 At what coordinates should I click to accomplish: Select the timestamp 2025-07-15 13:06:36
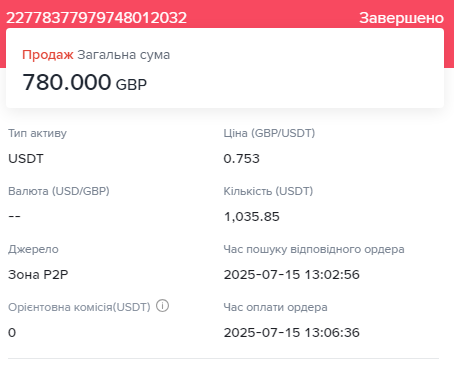tap(292, 333)
